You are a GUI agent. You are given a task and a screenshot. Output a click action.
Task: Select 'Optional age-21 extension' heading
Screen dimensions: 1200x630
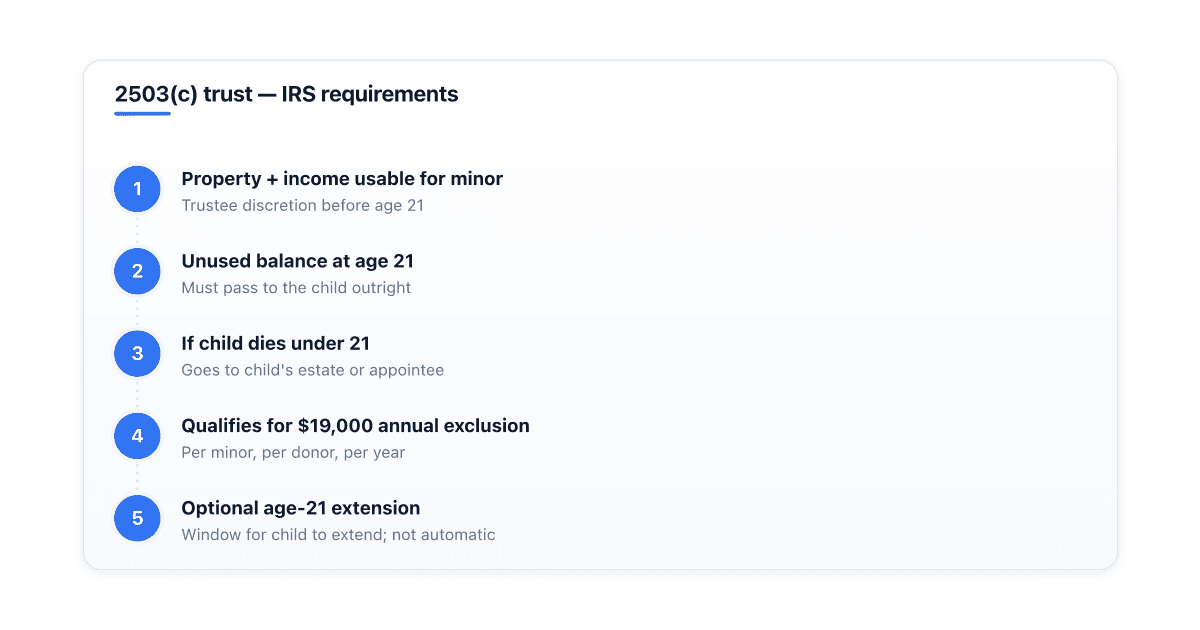tap(300, 508)
